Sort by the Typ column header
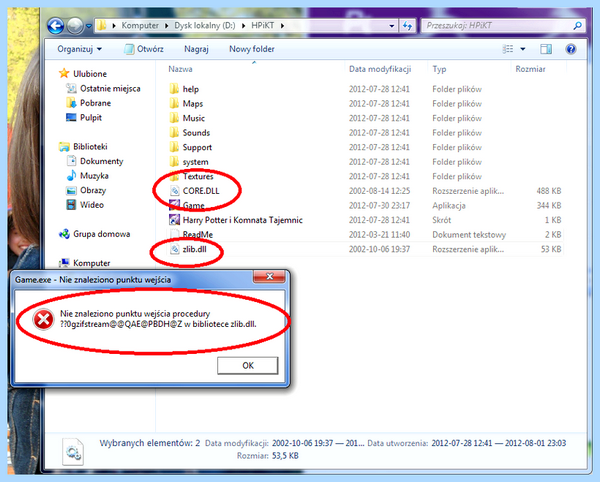This screenshot has height=482, width=600. tap(439, 69)
